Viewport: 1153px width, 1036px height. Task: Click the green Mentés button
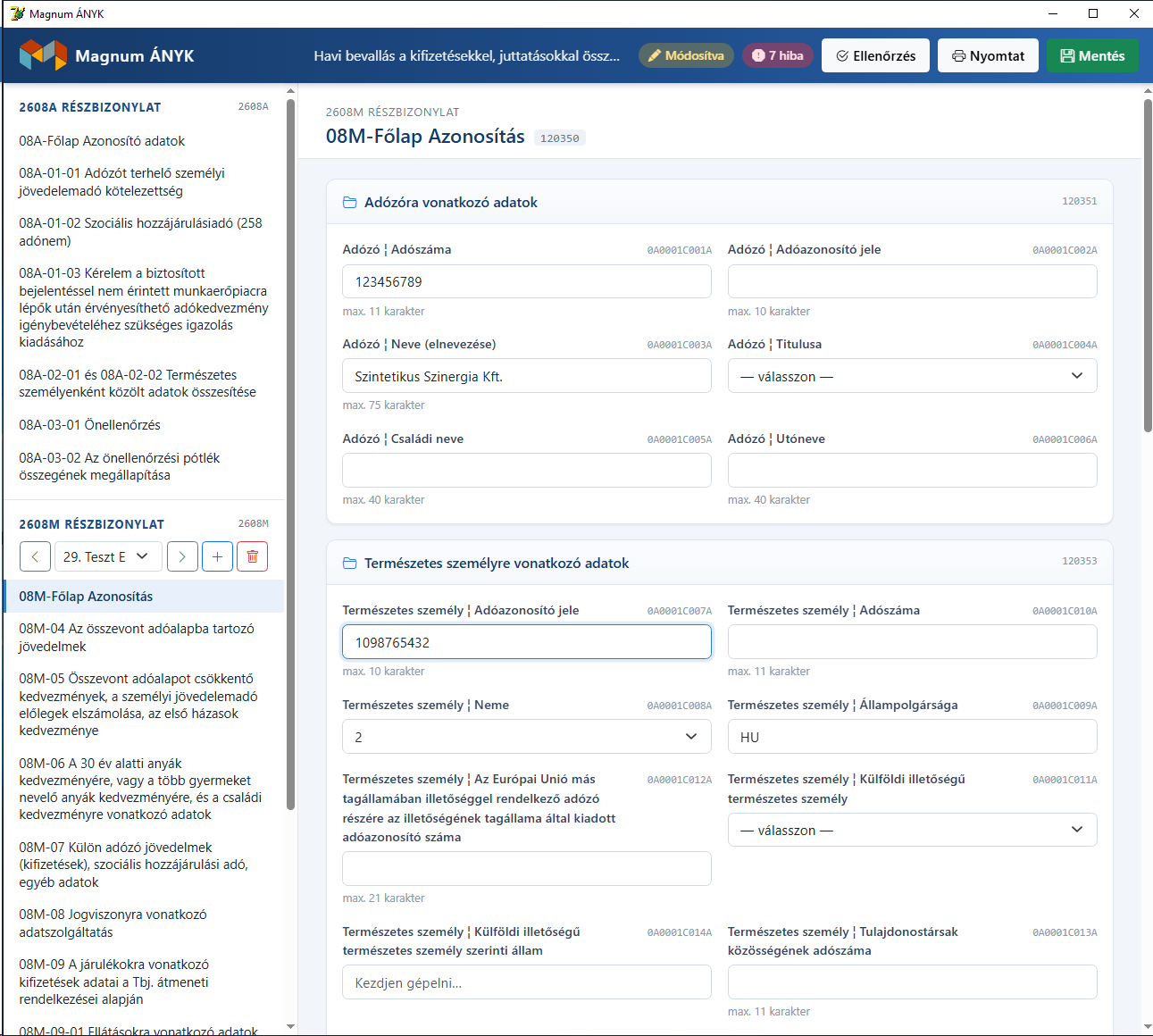tap(1092, 55)
